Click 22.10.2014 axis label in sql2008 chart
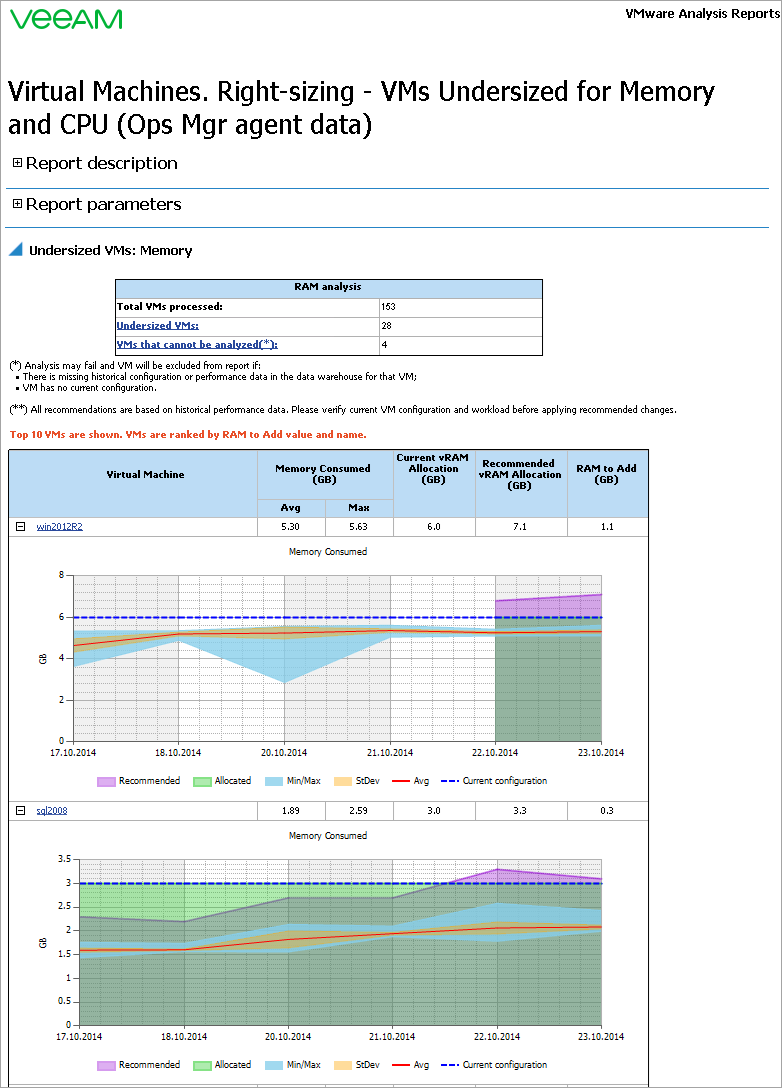The height and width of the screenshot is (1088, 782). [497, 1037]
